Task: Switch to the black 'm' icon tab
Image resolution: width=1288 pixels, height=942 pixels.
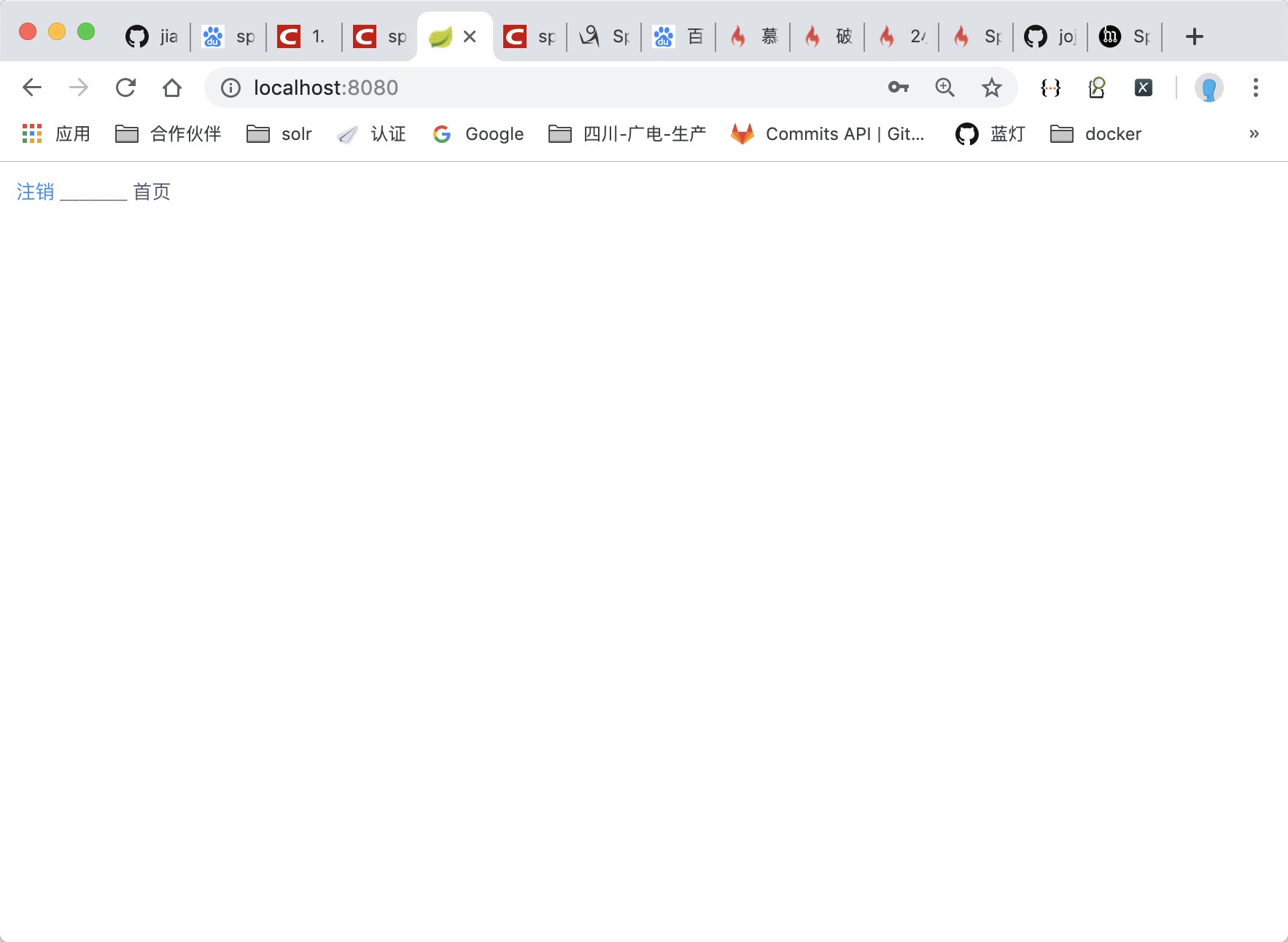Action: pos(1125,36)
